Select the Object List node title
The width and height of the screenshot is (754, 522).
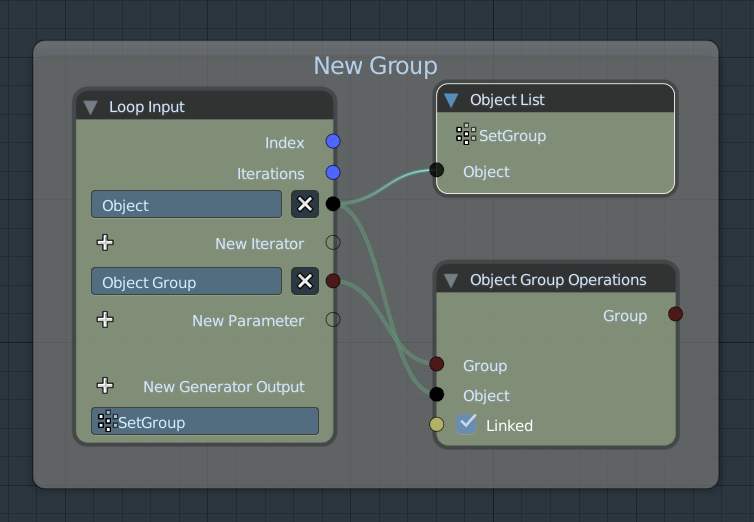click(507, 100)
